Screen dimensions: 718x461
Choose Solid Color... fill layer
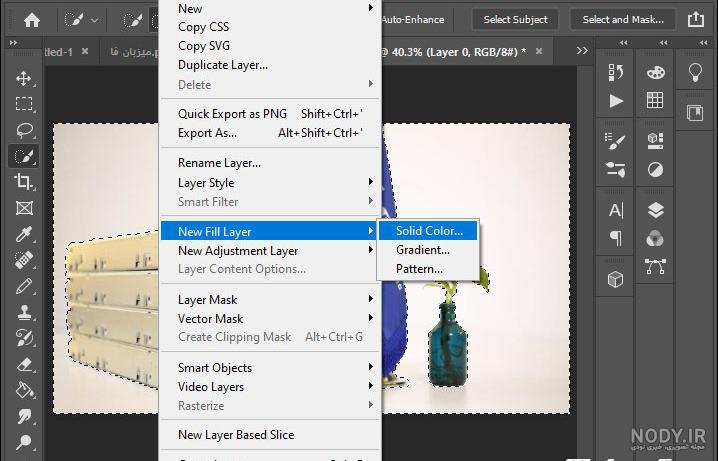pos(428,231)
